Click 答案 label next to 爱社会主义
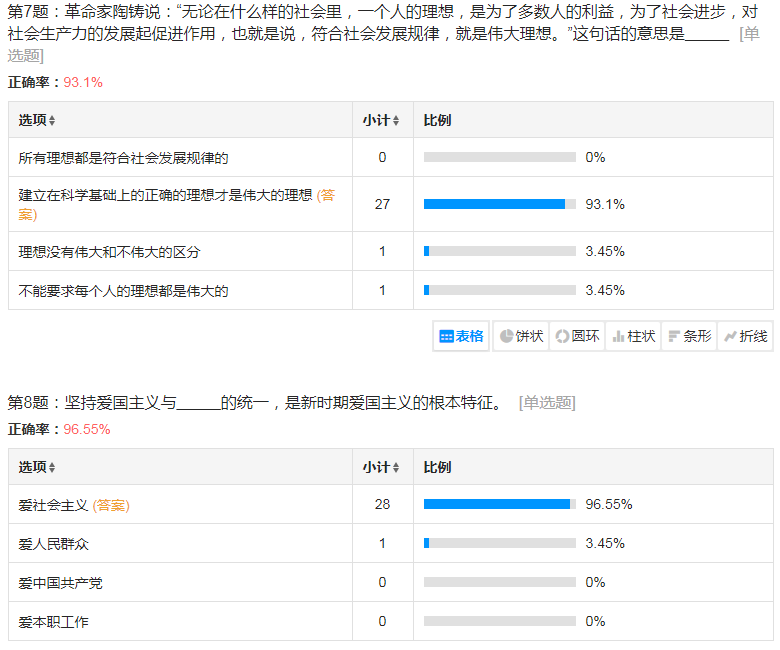This screenshot has width=780, height=650. point(111,505)
